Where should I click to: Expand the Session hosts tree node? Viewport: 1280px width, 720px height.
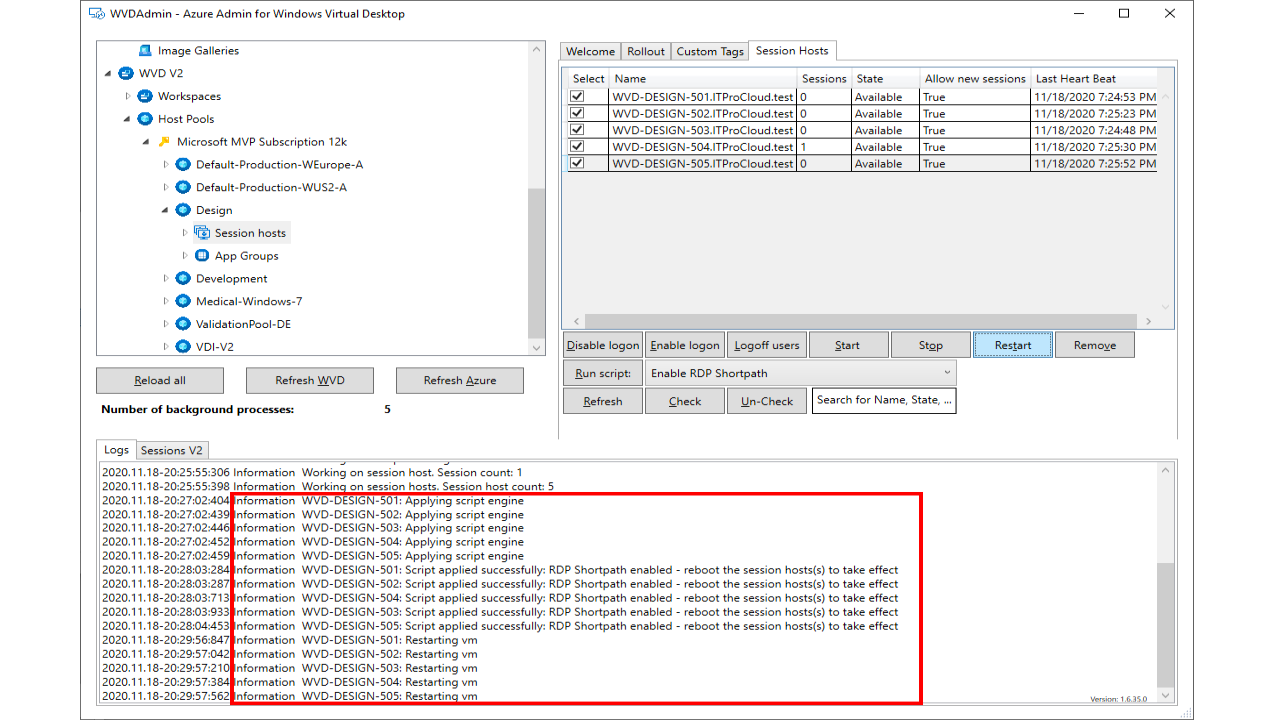(185, 233)
